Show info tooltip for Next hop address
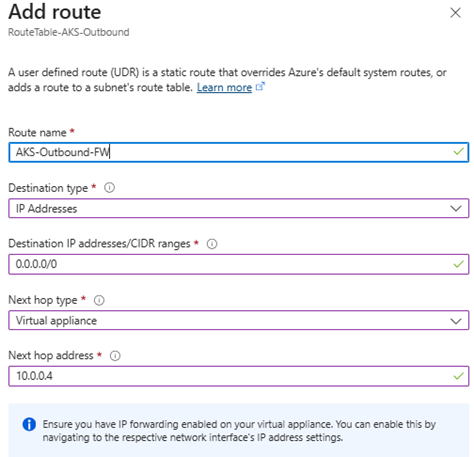Viewport: 474px width, 457px height. point(115,356)
